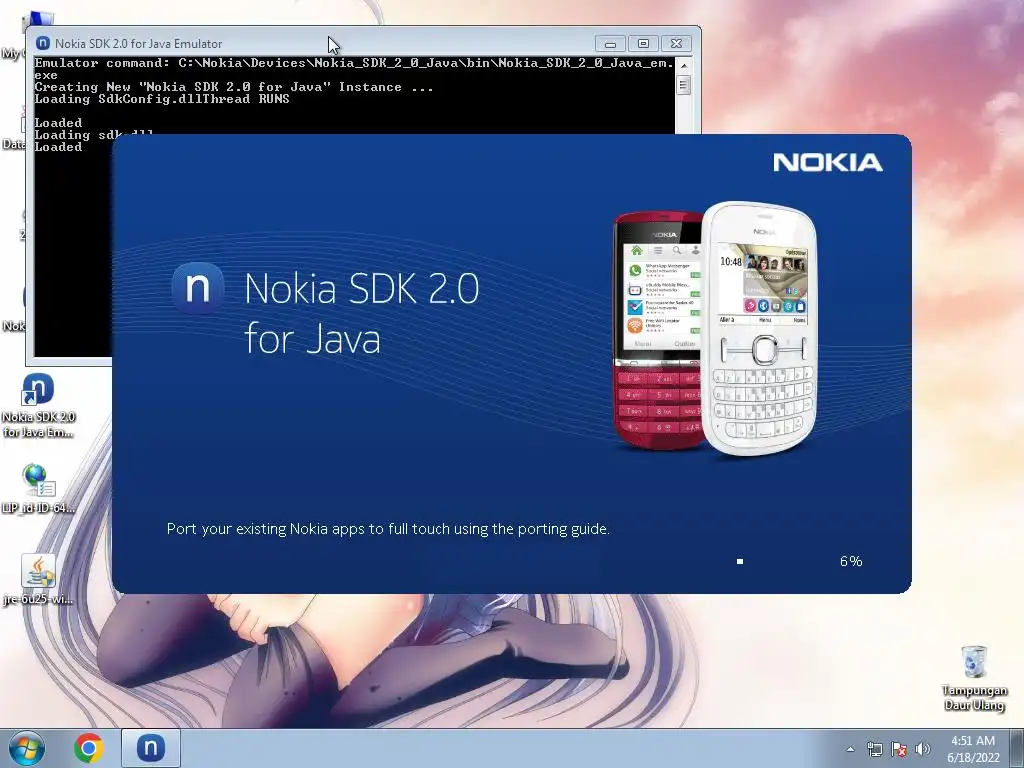Click the console scrollbar up arrow
Screen dimensions: 1024x768
pos(684,65)
